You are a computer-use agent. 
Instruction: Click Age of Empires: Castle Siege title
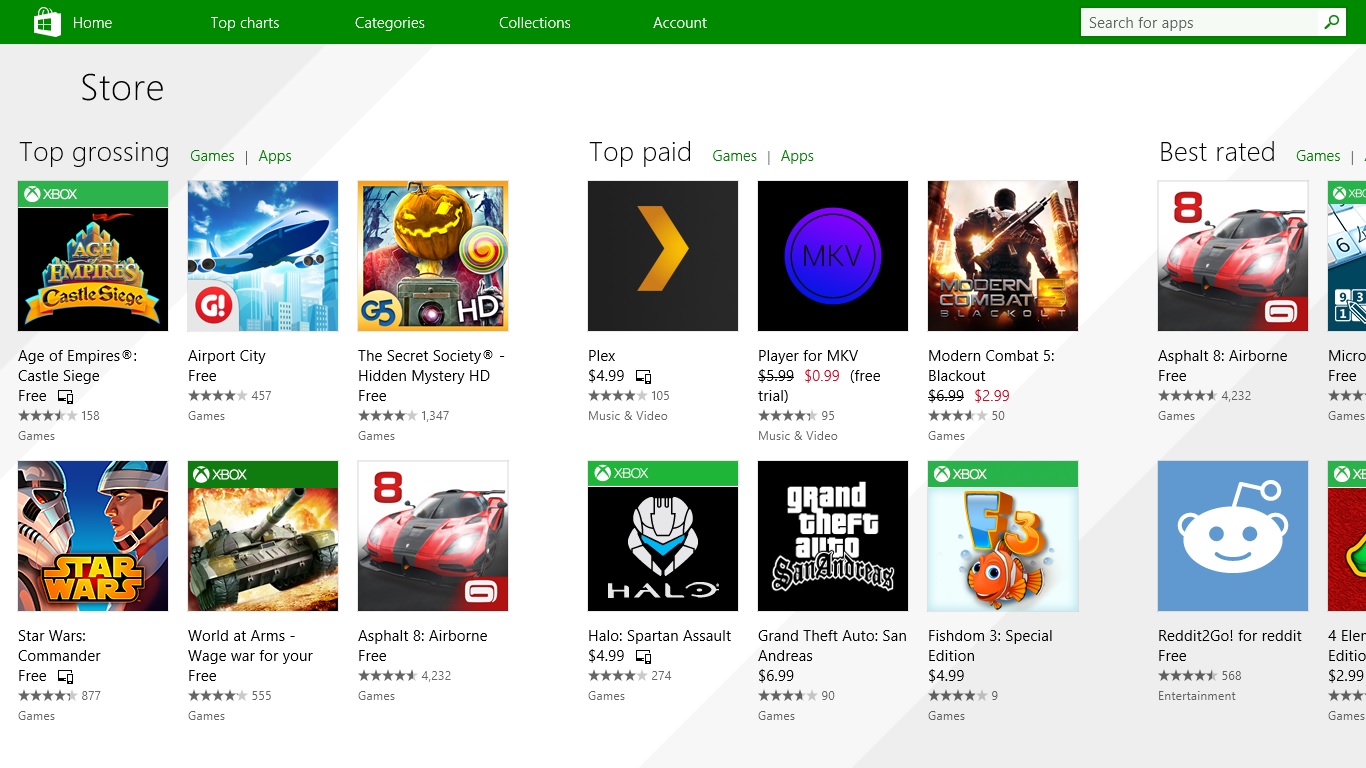[78, 366]
